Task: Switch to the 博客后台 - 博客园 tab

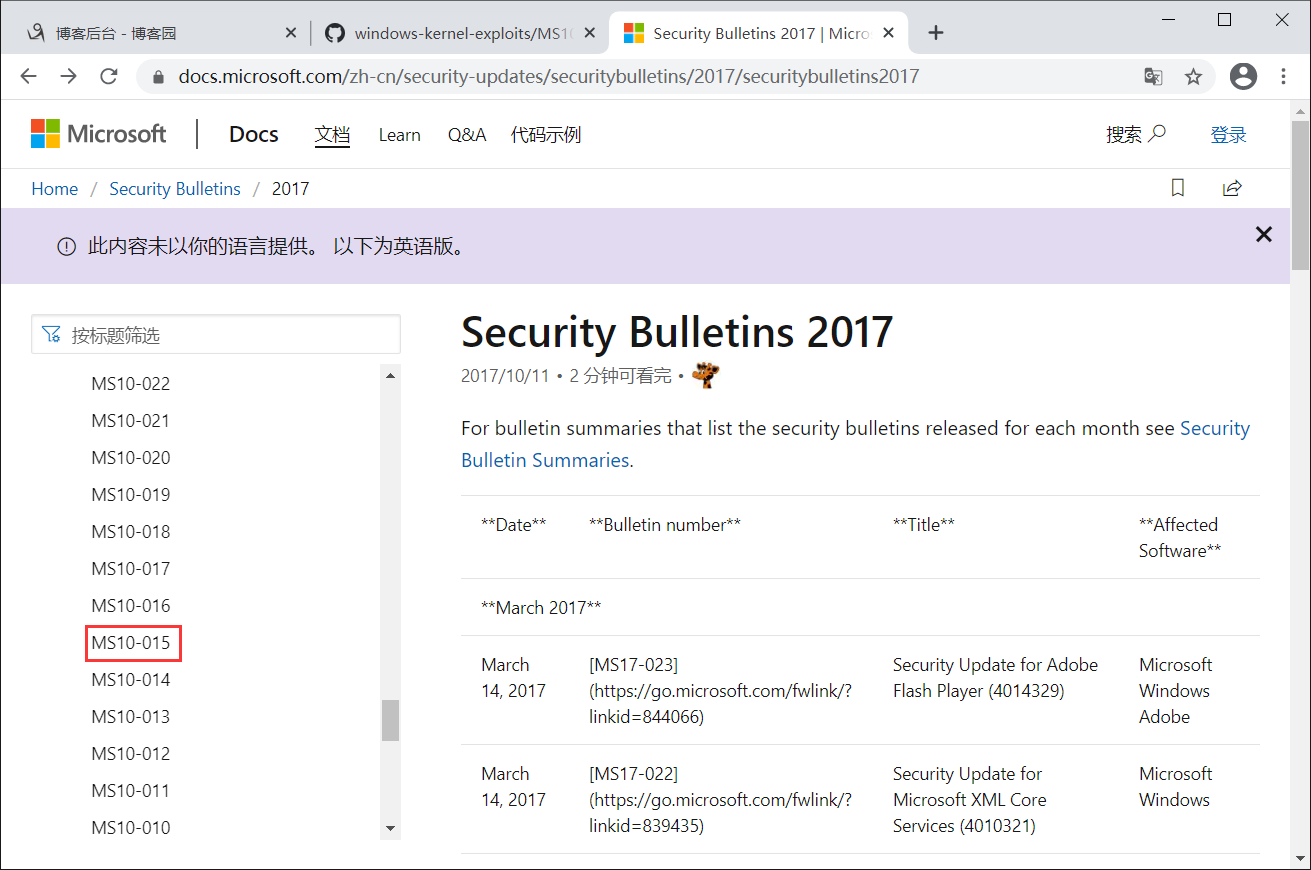Action: (160, 33)
